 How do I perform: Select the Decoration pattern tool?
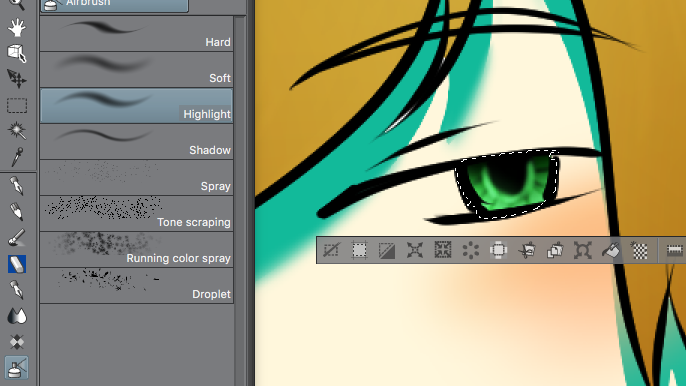click(x=17, y=342)
